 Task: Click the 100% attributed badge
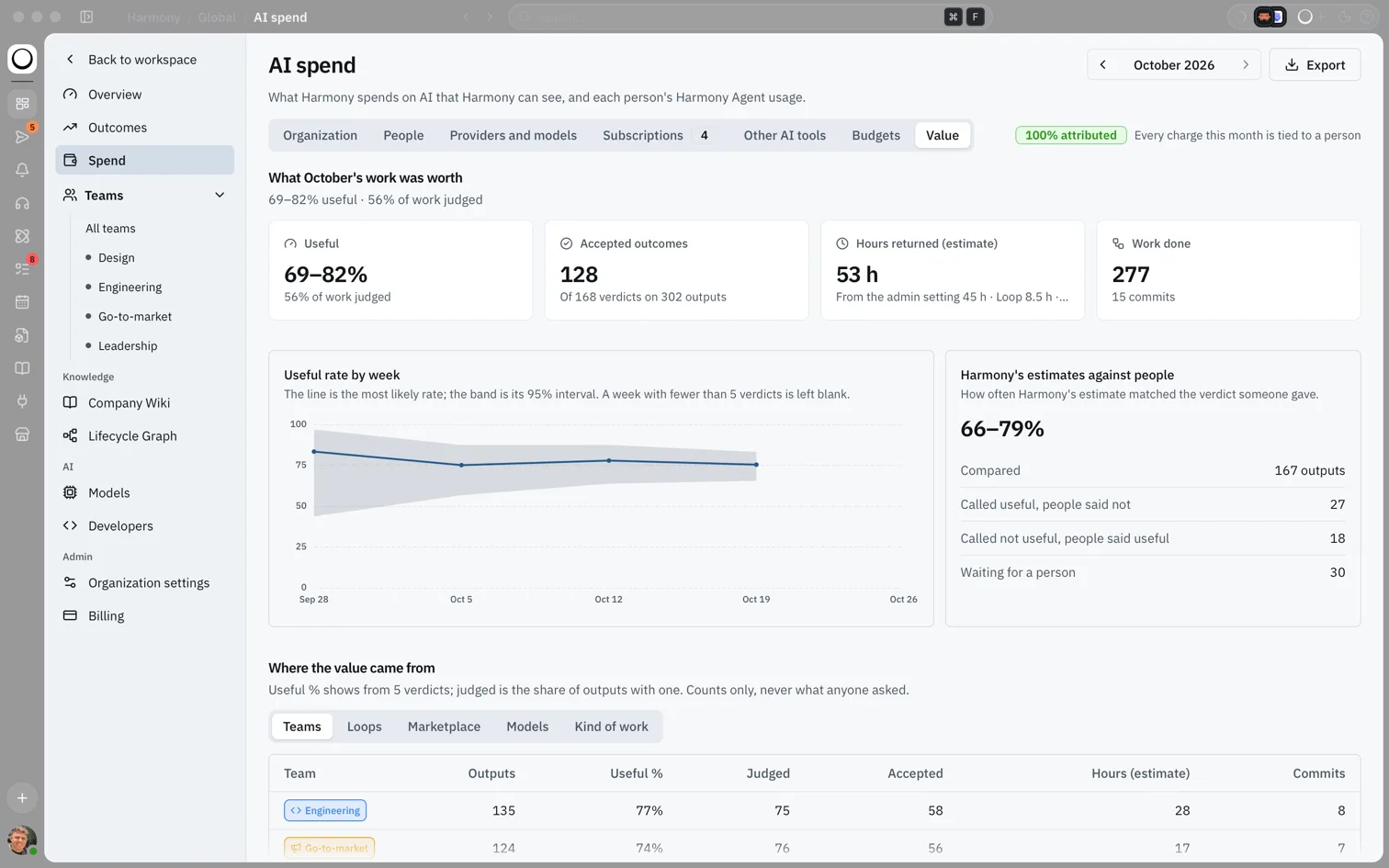coord(1070,135)
